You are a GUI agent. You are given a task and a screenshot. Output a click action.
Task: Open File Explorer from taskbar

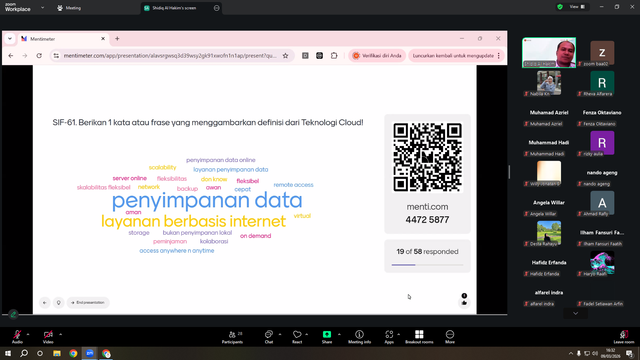(57, 353)
